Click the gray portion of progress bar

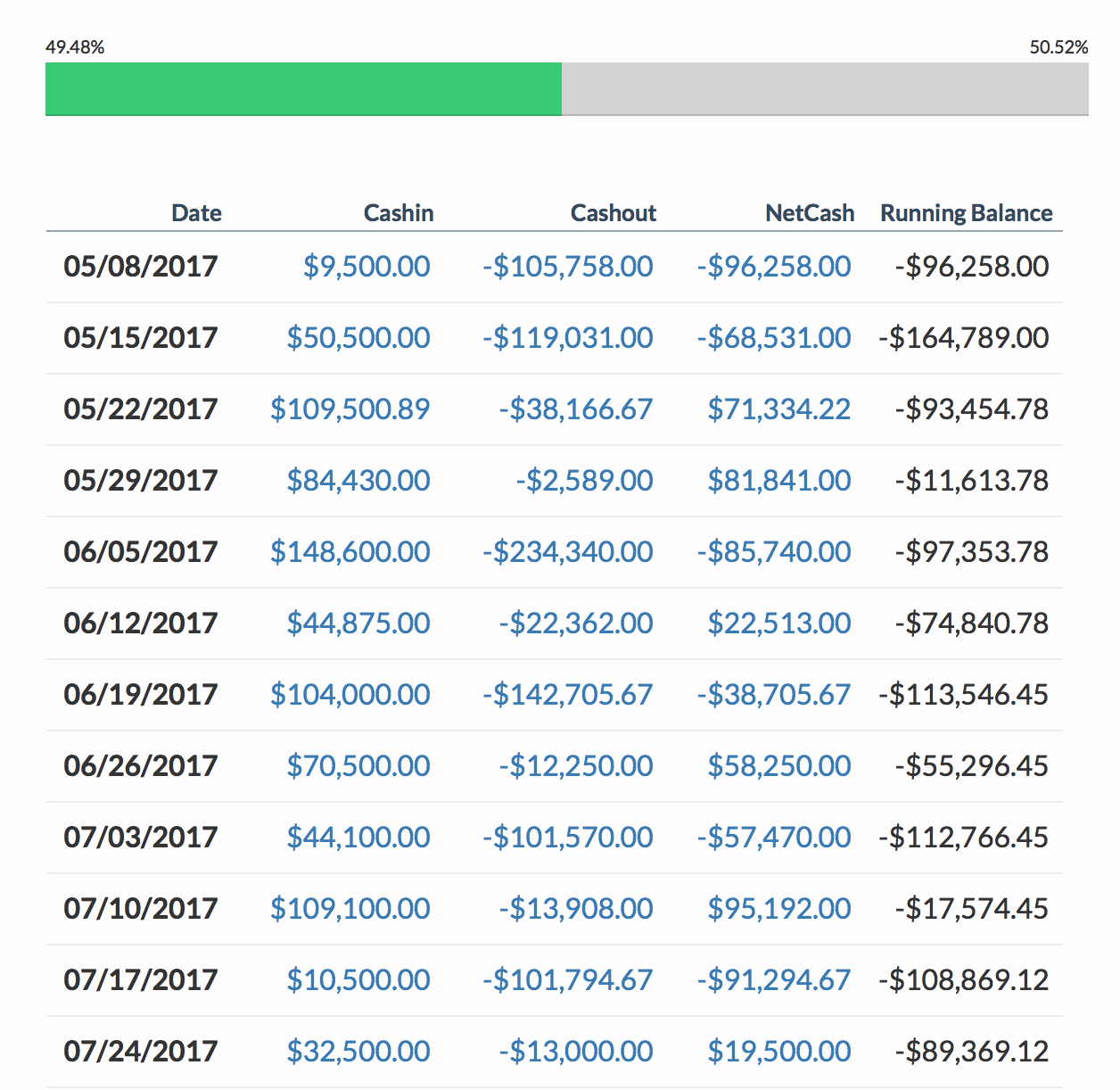tap(825, 89)
